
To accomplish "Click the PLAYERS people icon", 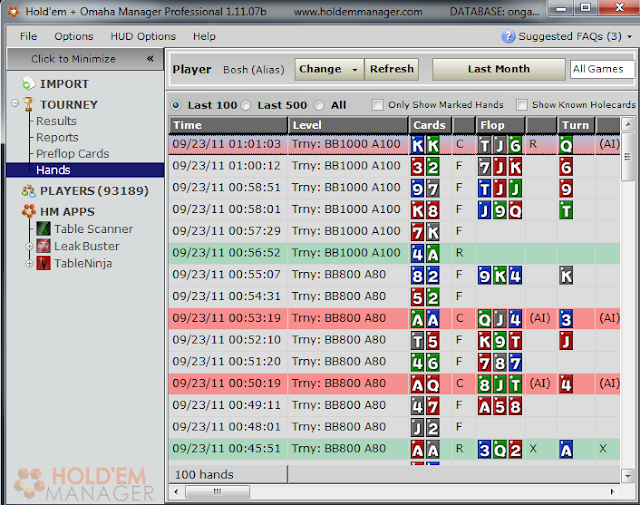I will click(x=29, y=191).
